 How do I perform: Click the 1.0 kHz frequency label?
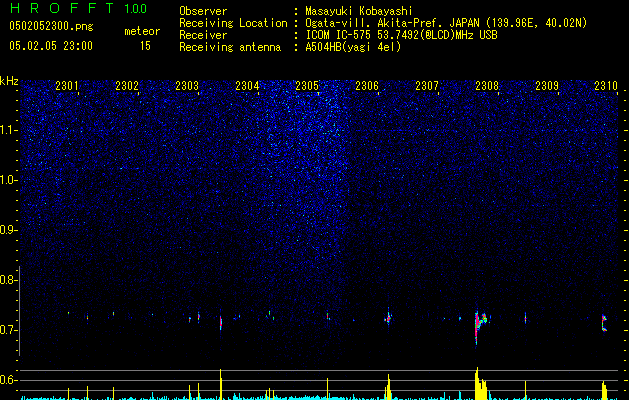point(8,180)
